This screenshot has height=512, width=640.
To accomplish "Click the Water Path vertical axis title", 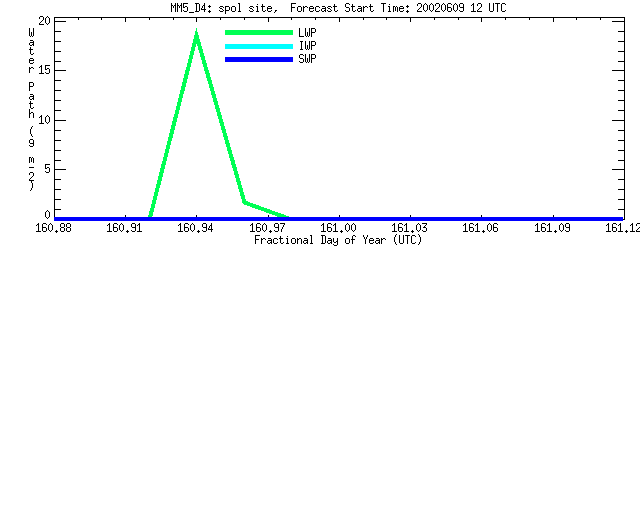I will 31,109.
